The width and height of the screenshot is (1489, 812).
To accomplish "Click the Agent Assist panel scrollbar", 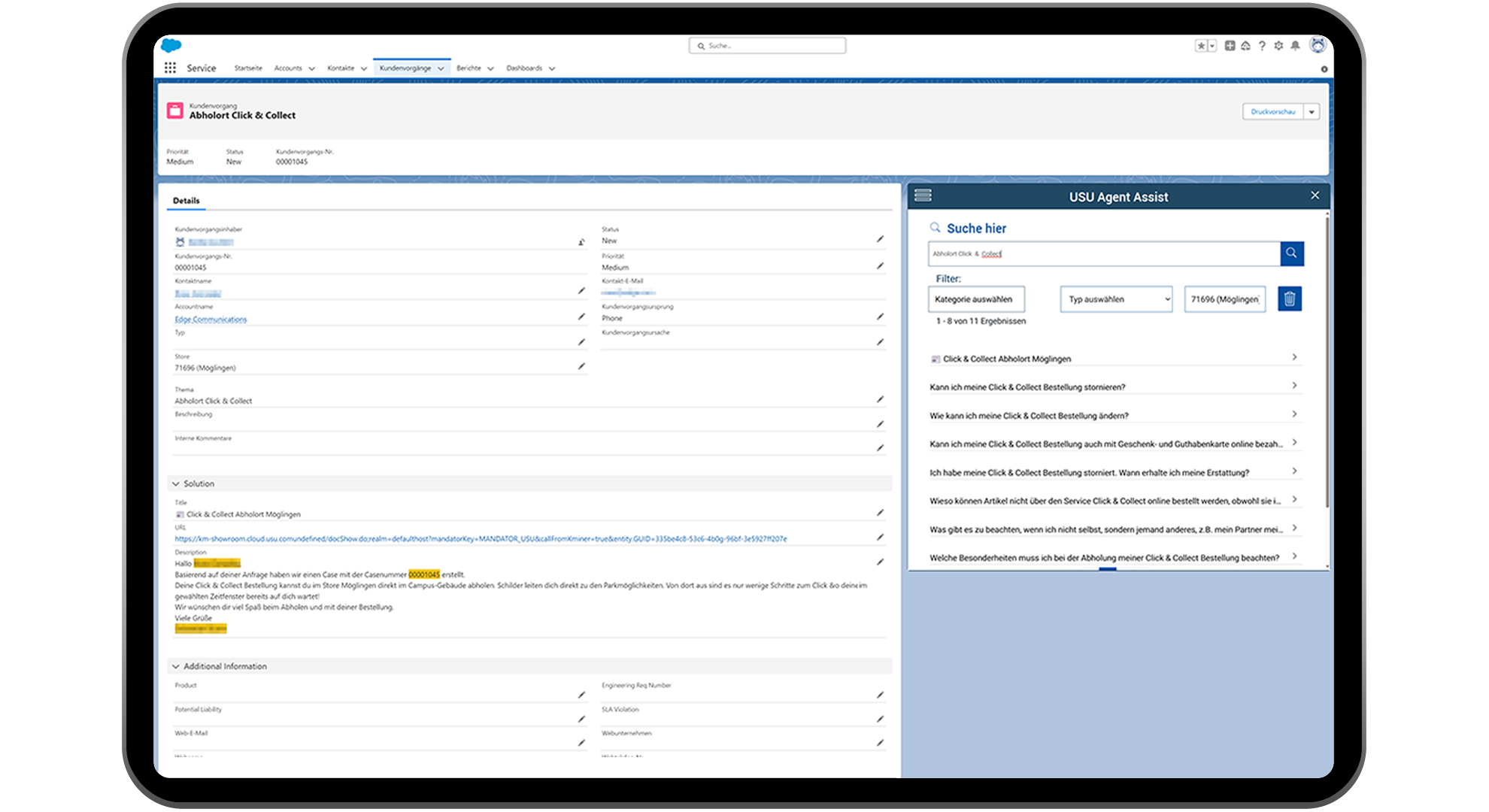I will point(1327,361).
